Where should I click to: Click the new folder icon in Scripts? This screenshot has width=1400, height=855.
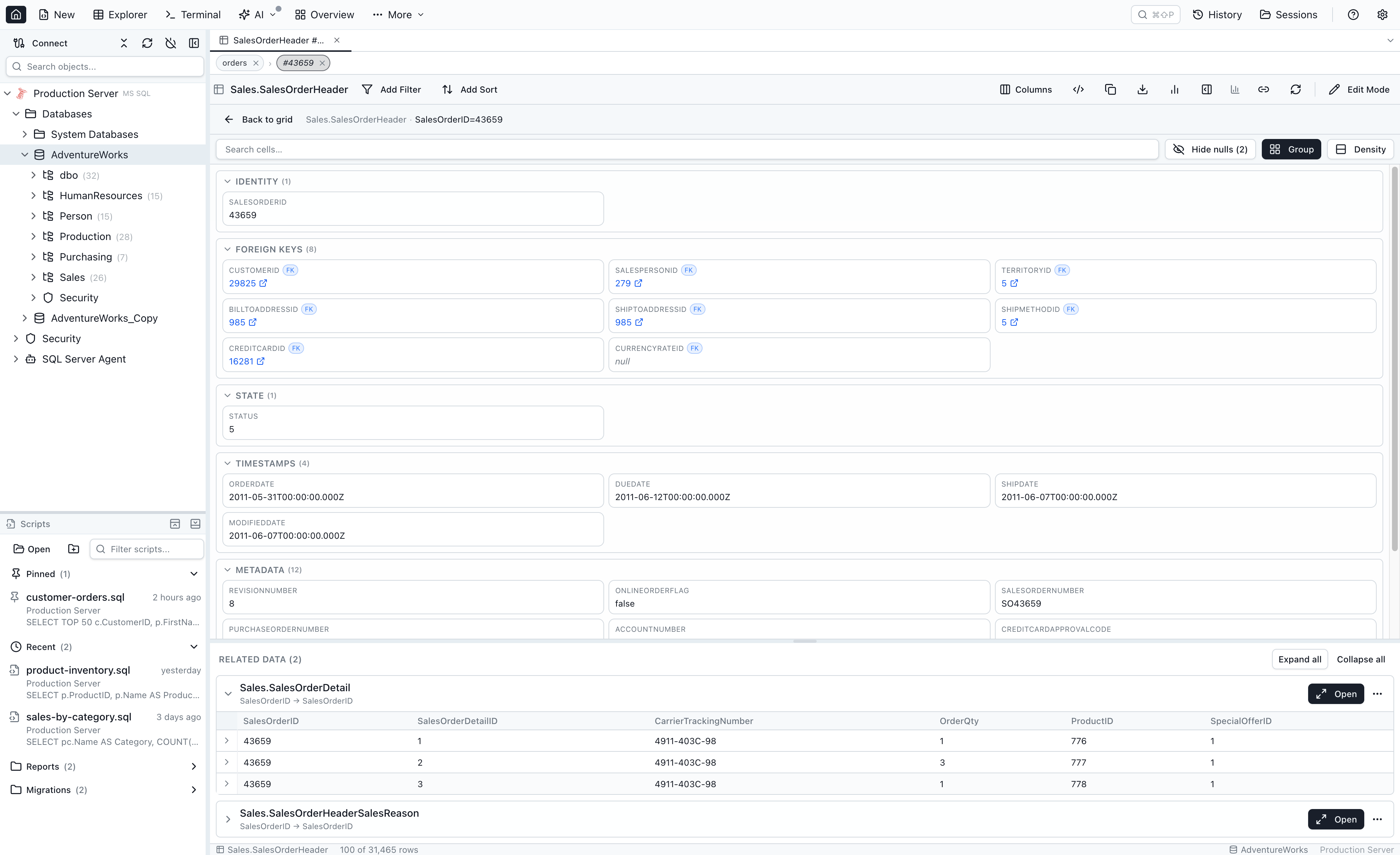(x=74, y=549)
